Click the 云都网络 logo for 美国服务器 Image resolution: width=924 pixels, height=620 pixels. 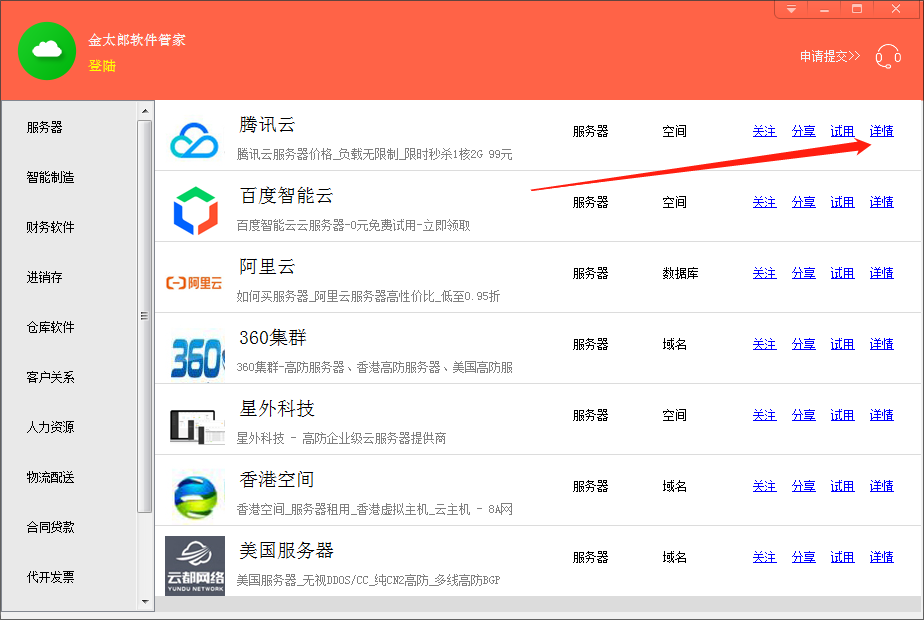[195, 565]
